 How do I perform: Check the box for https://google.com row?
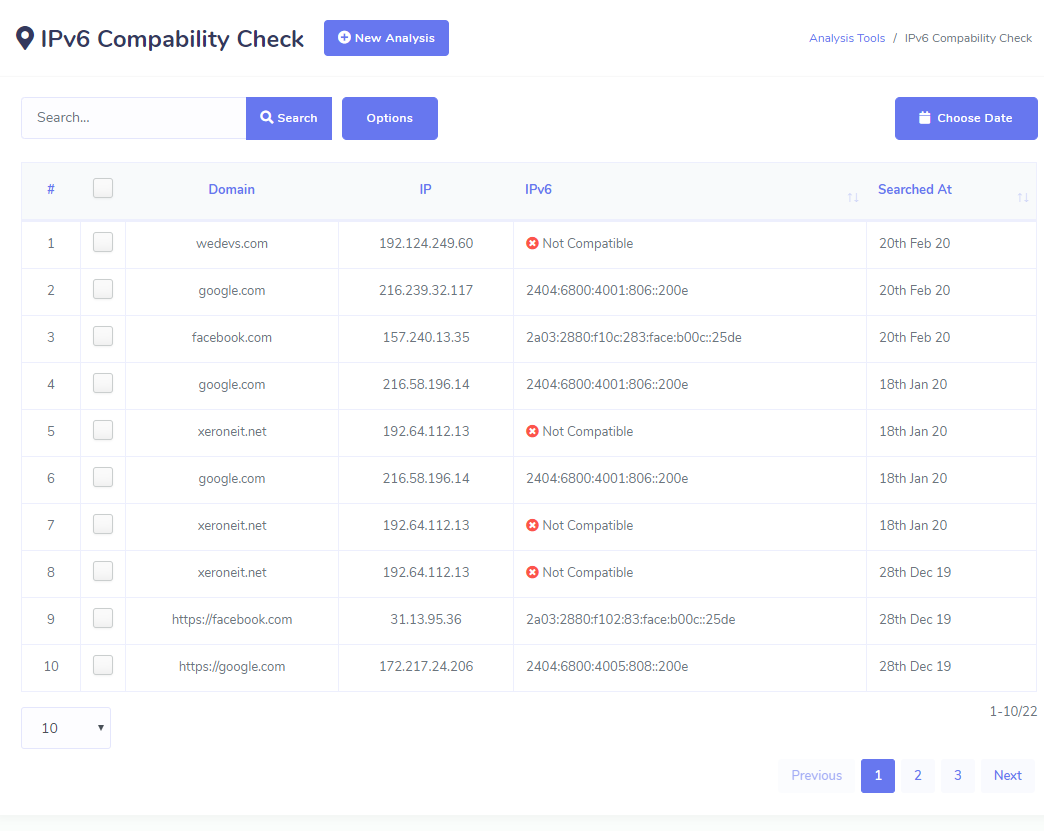(x=103, y=666)
